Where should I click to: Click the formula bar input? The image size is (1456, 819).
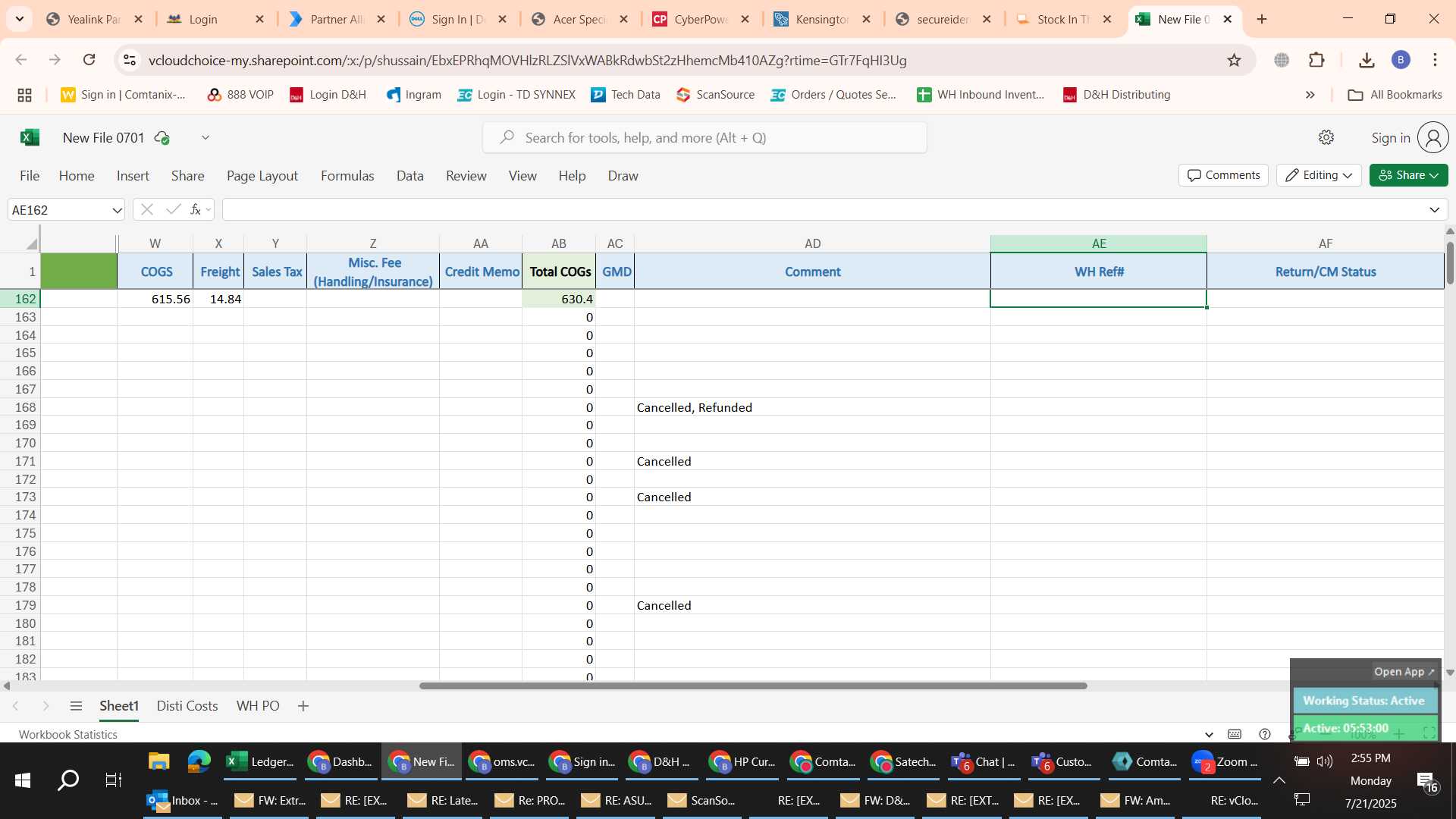point(823,210)
